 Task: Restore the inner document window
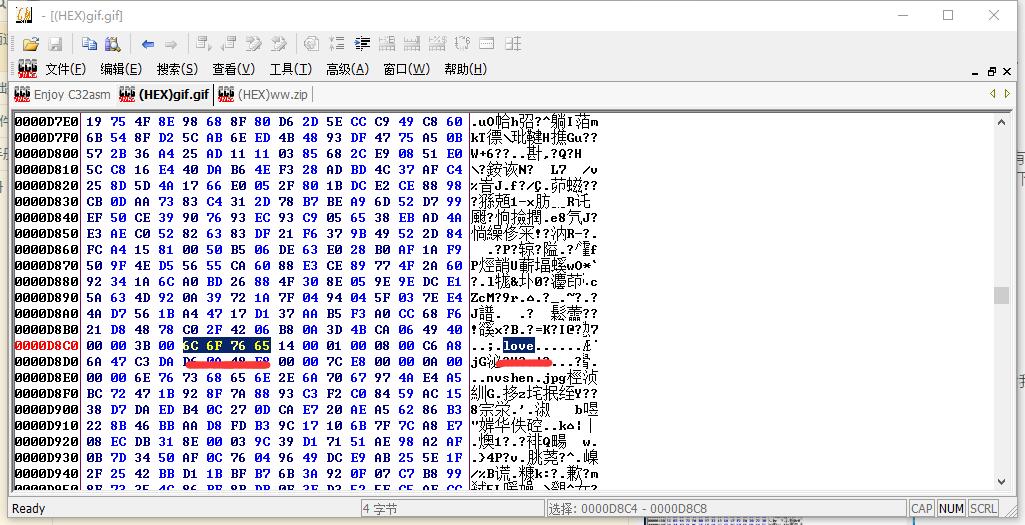coord(992,71)
